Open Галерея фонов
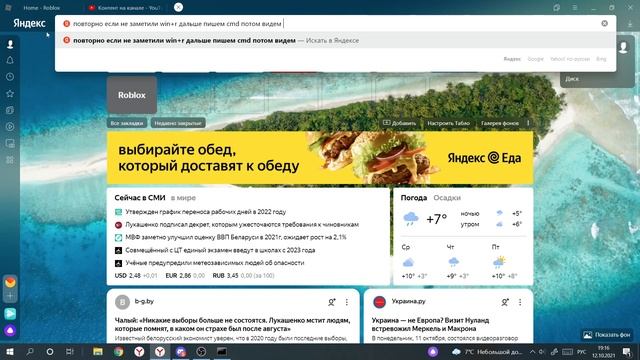640x360 pixels. pyautogui.click(x=500, y=123)
